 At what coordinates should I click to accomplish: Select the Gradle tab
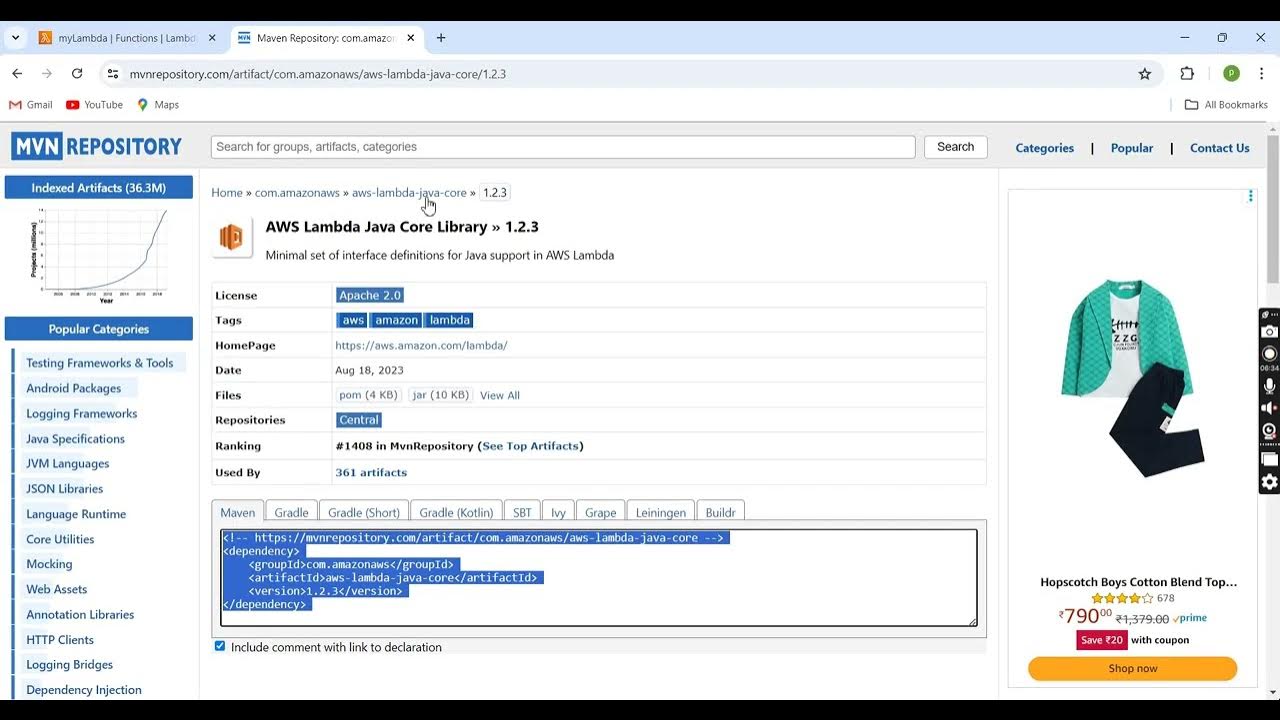[x=292, y=512]
